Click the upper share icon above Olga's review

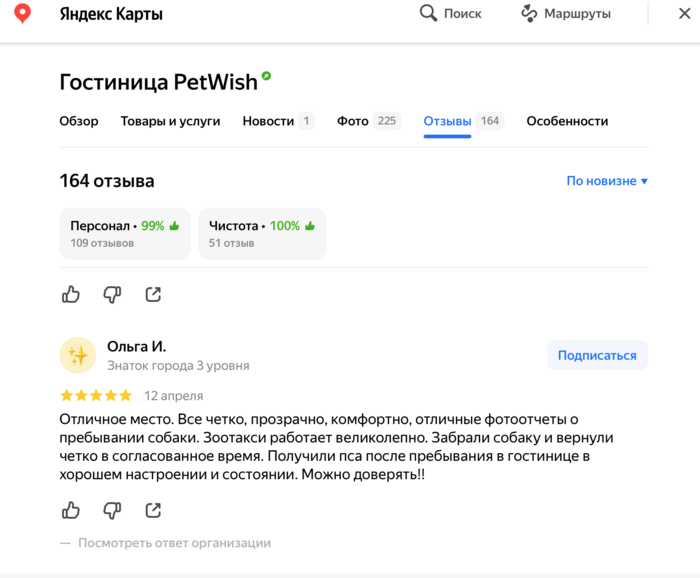[x=153, y=294]
